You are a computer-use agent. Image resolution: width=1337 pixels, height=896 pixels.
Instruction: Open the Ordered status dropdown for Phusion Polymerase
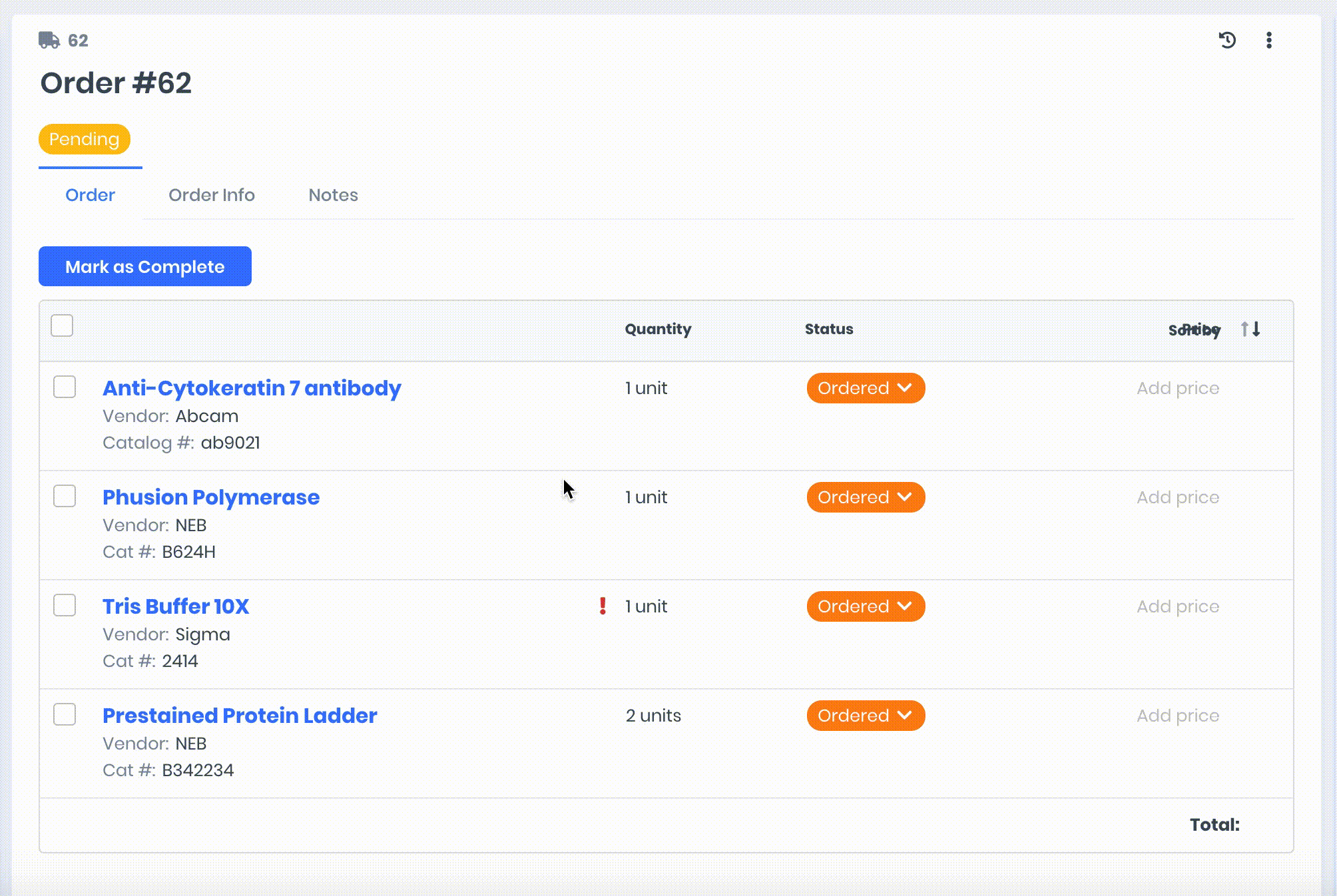click(865, 497)
